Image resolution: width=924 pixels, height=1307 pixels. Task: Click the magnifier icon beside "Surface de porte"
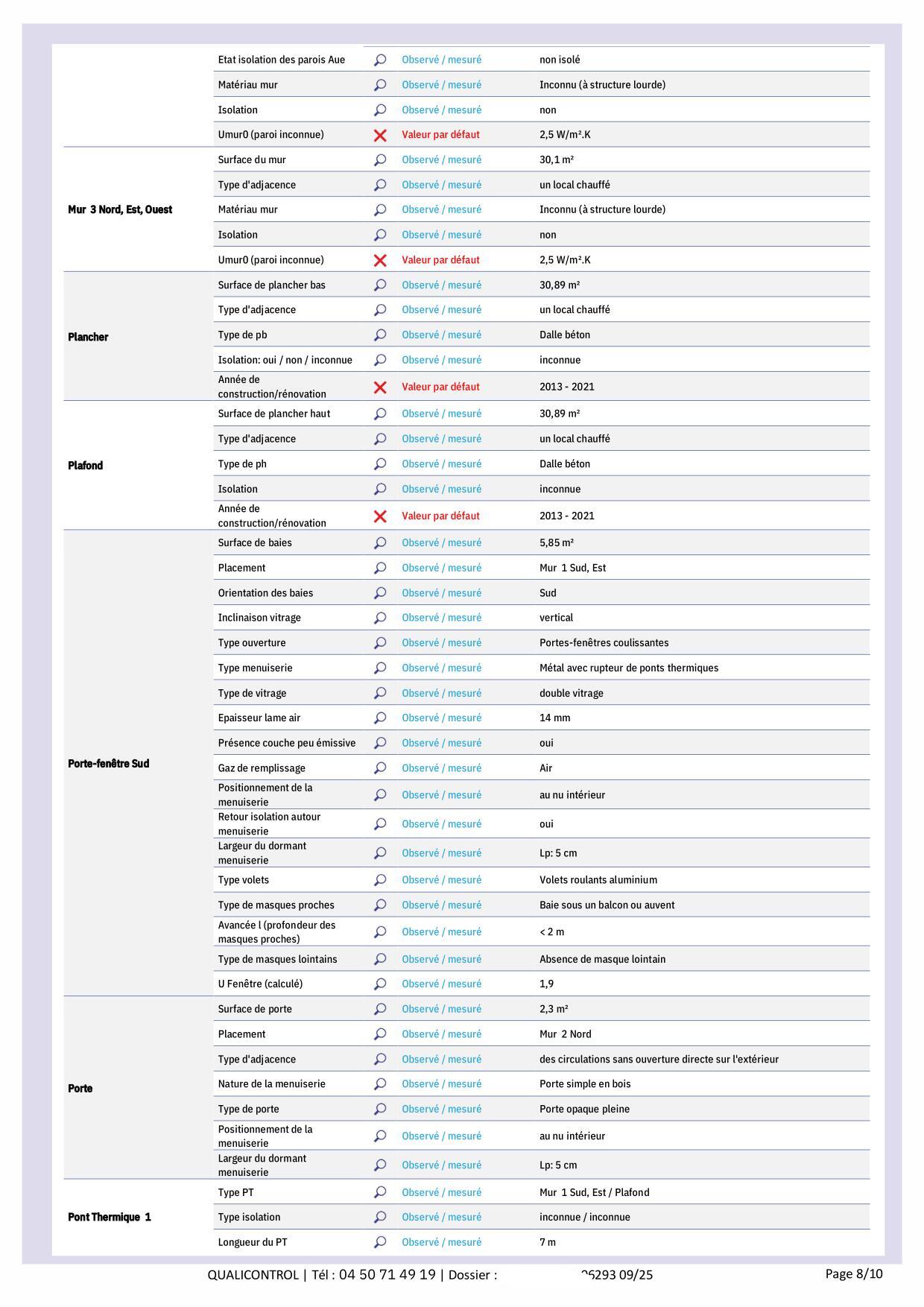[380, 1009]
